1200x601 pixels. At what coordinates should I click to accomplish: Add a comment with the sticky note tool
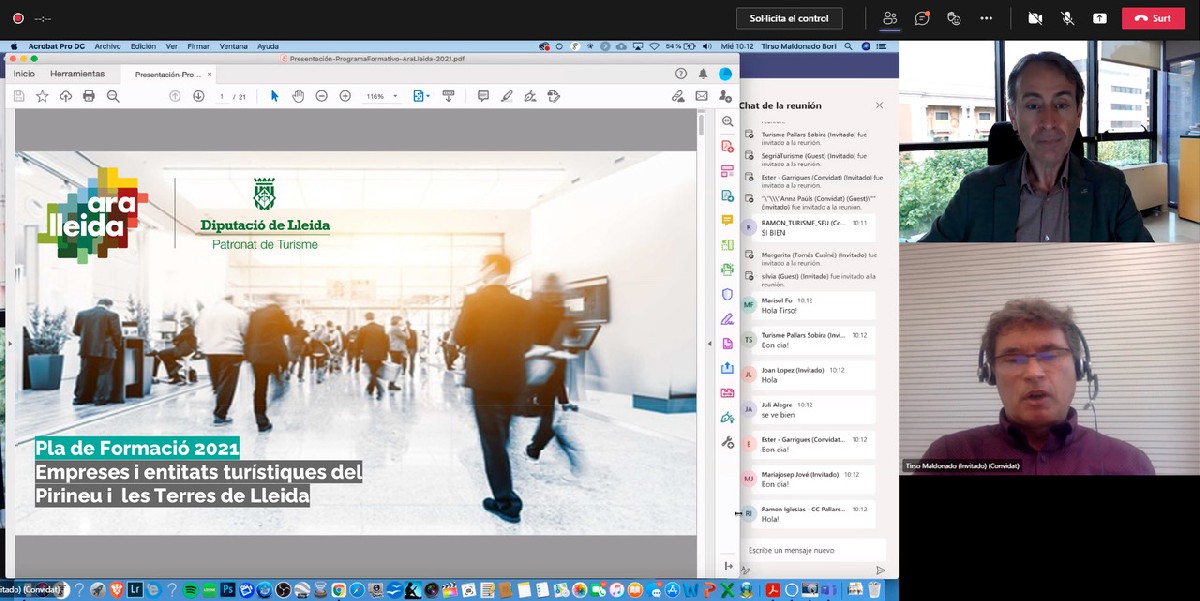tap(483, 96)
